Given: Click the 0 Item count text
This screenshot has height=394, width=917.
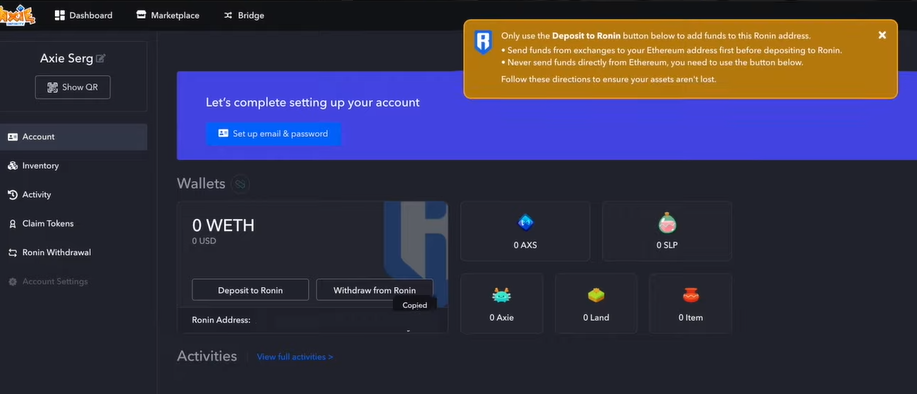Looking at the screenshot, I should tap(691, 317).
